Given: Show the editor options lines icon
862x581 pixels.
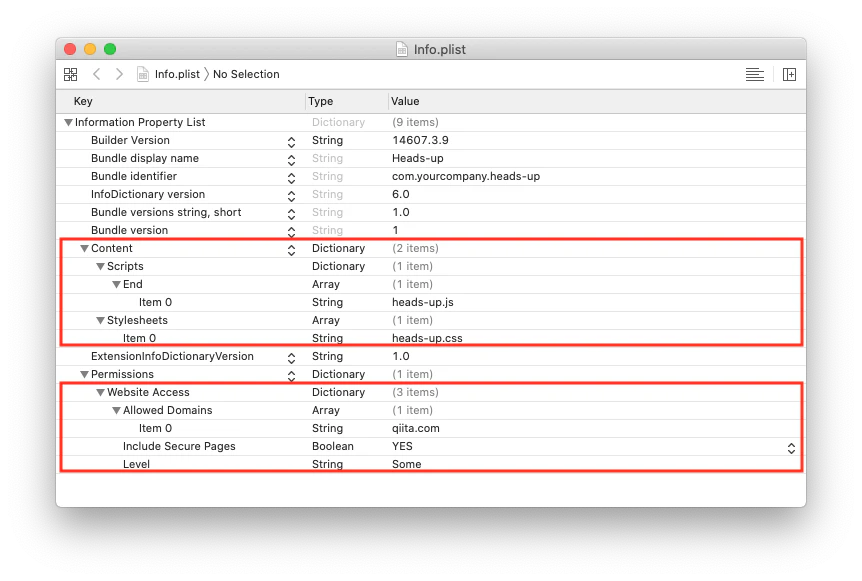Looking at the screenshot, I should click(x=754, y=74).
